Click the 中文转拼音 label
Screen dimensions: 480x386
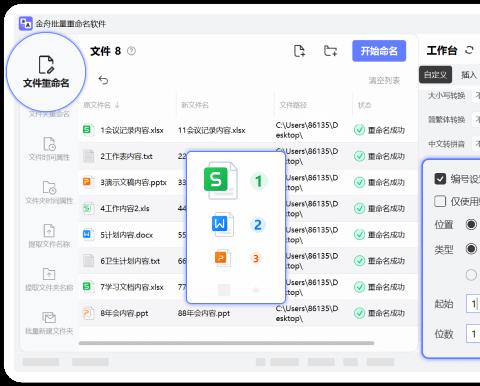pos(446,144)
